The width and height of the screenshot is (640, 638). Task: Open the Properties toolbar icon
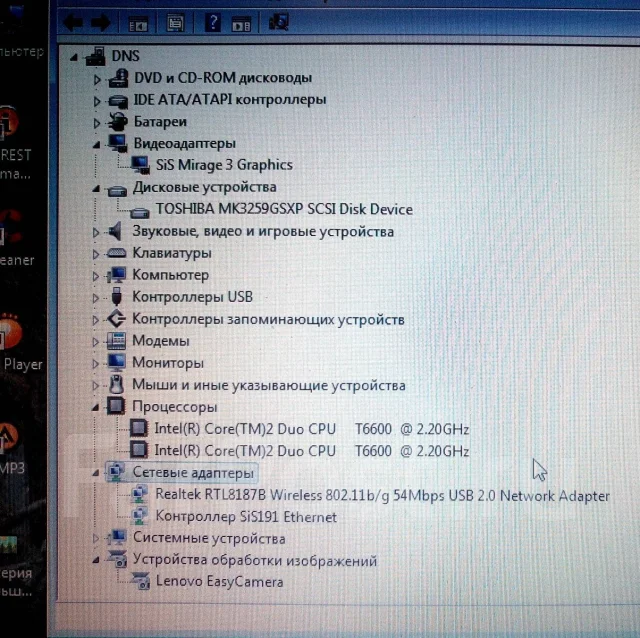click(x=176, y=23)
